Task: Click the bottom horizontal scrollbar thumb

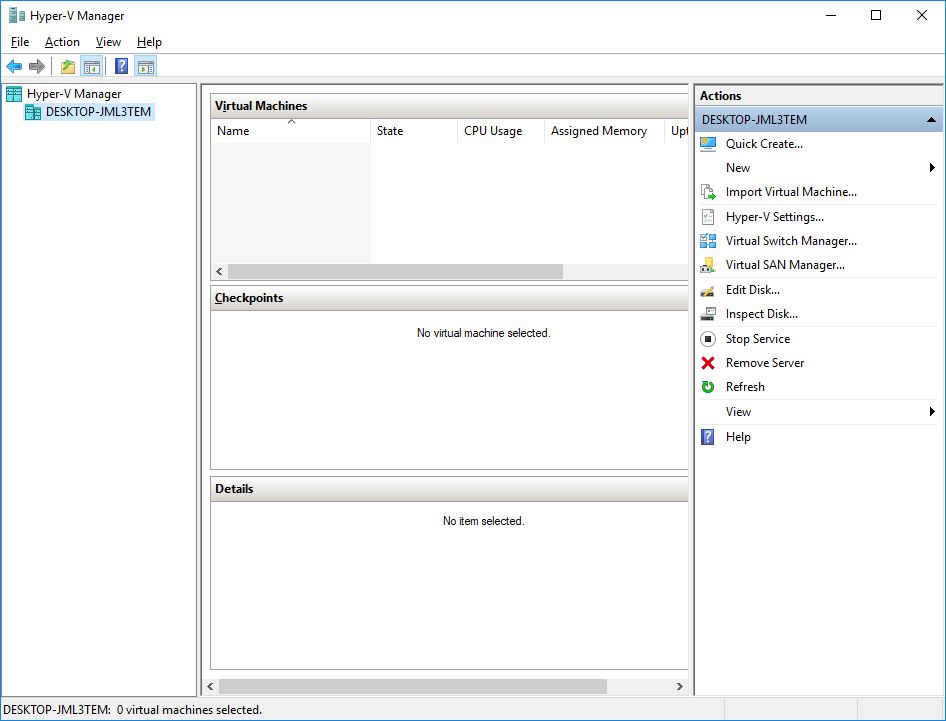Action: tap(413, 687)
